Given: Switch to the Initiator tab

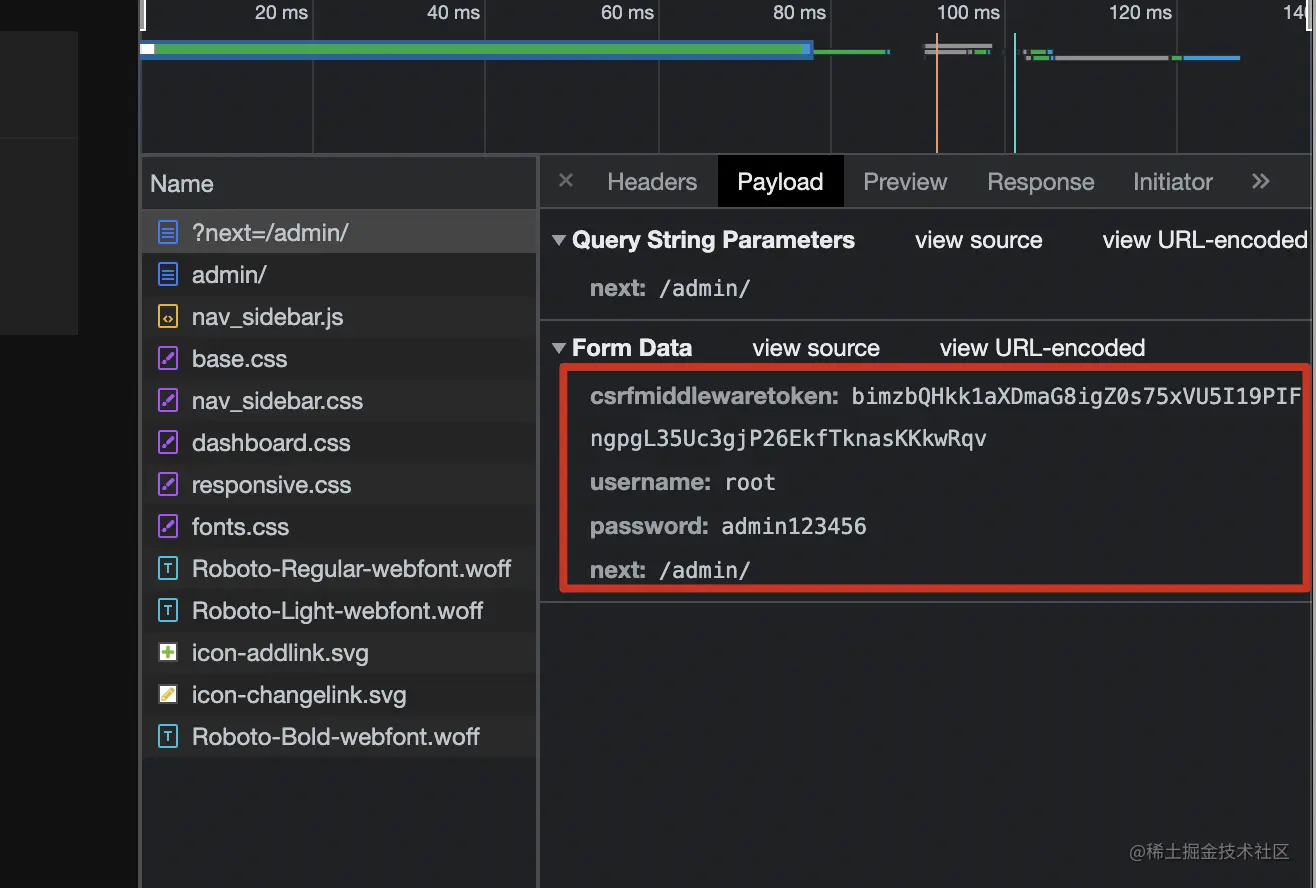Looking at the screenshot, I should (x=1173, y=182).
